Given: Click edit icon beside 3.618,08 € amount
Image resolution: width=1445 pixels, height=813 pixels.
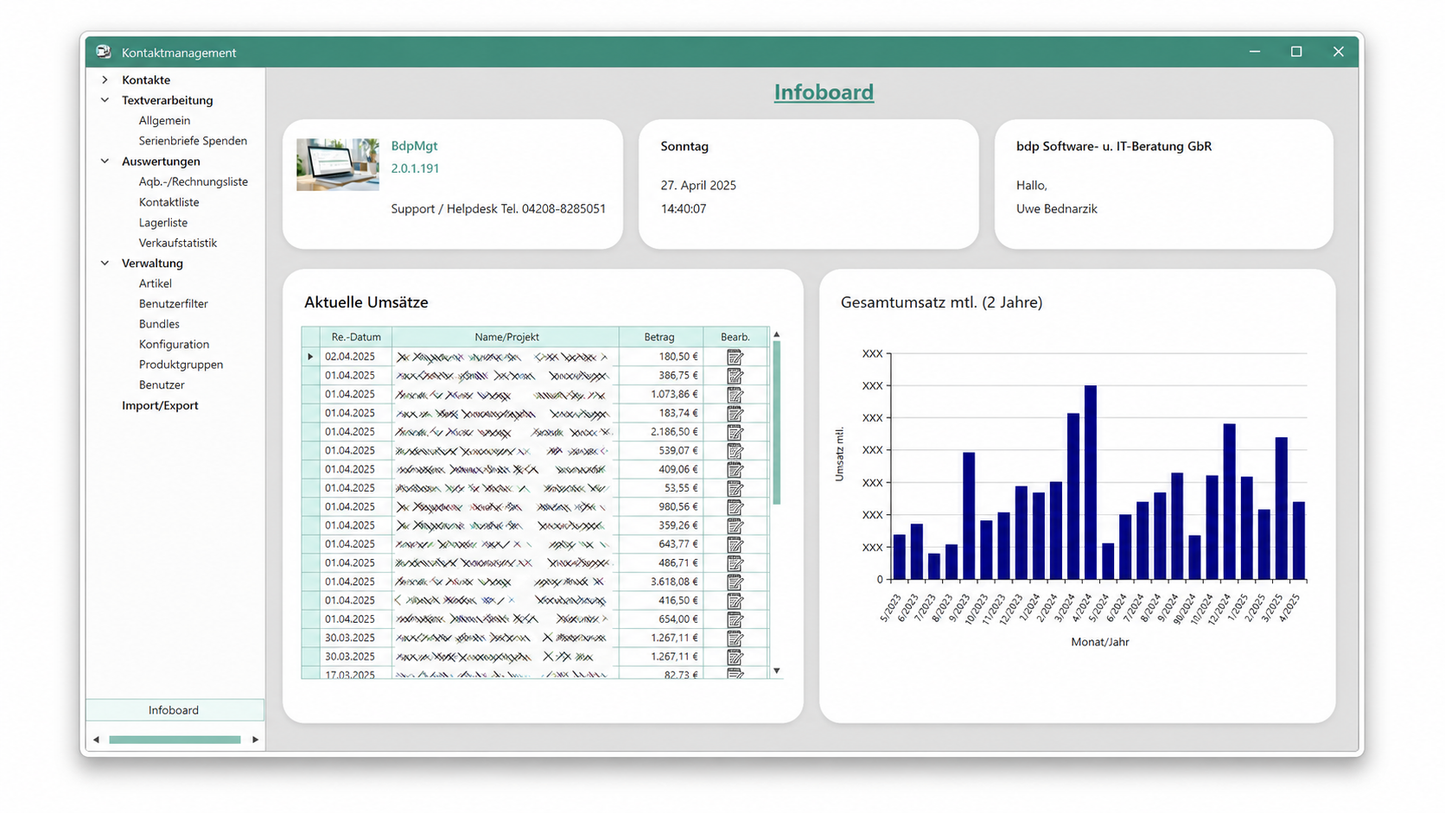Looking at the screenshot, I should point(735,582).
